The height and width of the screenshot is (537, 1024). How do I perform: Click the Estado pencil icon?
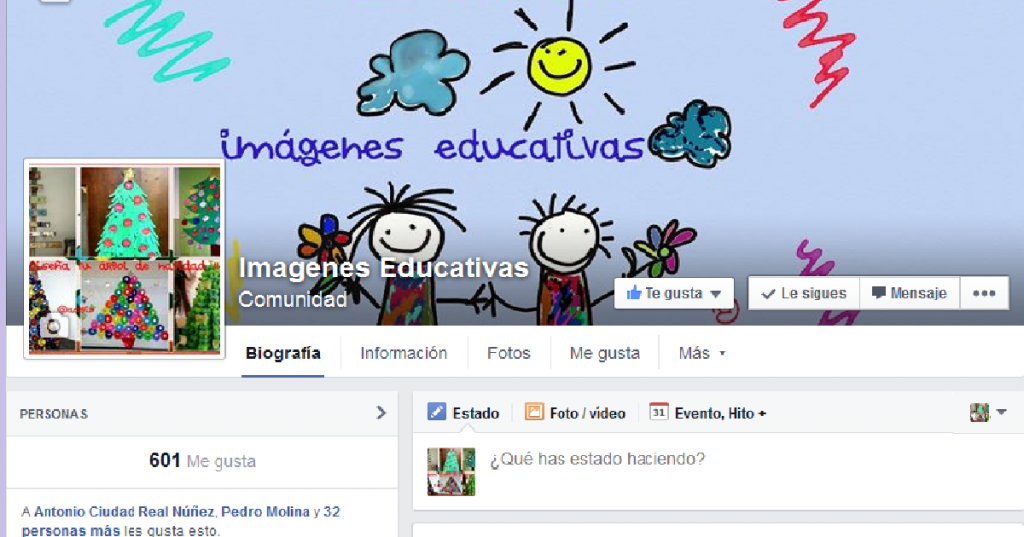[x=437, y=412]
